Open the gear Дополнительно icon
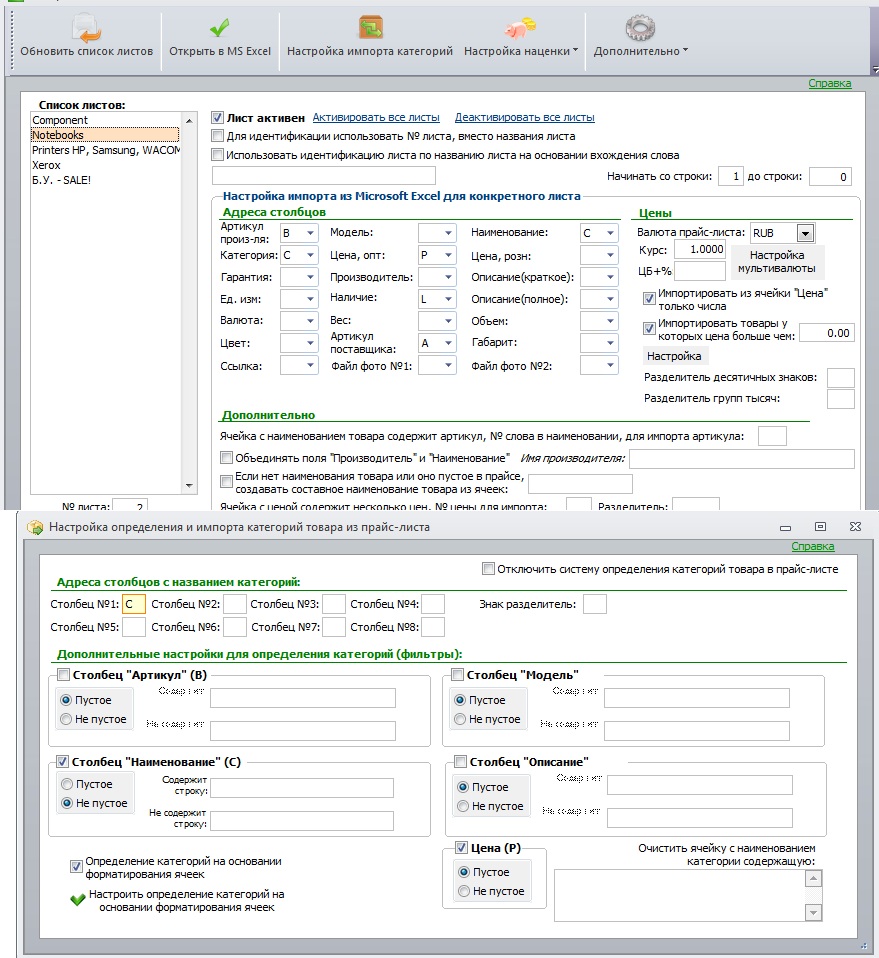The height and width of the screenshot is (958, 879). 640,27
